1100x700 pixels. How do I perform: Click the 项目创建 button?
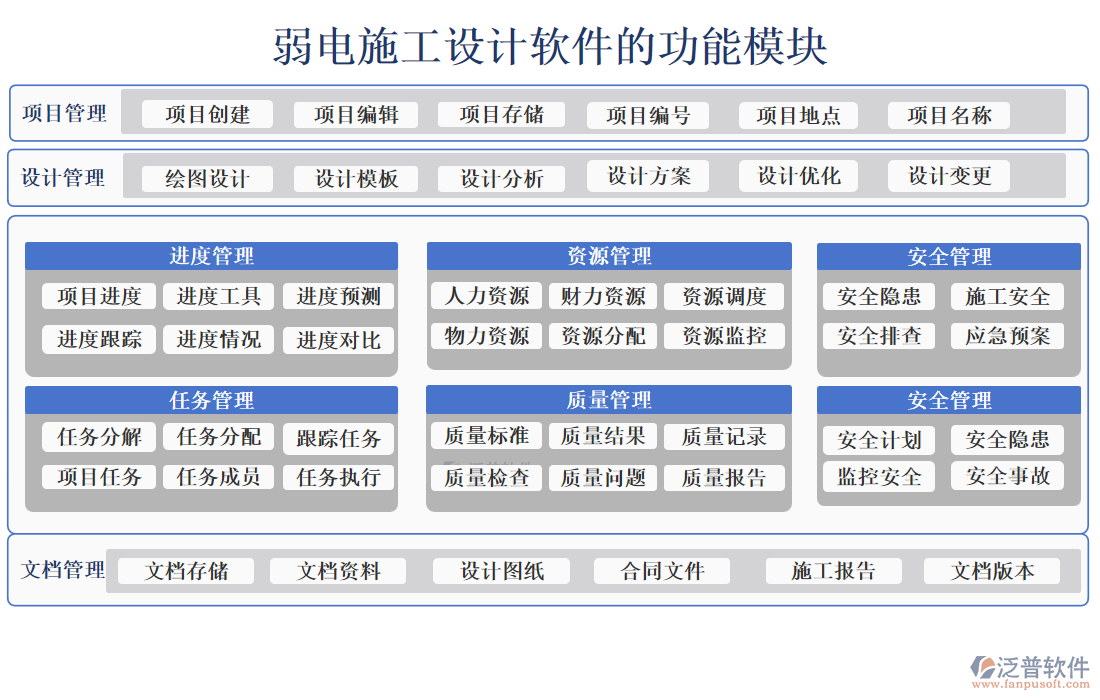point(205,114)
